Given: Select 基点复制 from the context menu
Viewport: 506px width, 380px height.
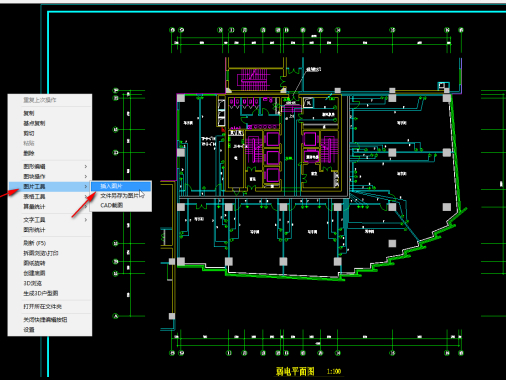Looking at the screenshot, I should click(x=50, y=123).
